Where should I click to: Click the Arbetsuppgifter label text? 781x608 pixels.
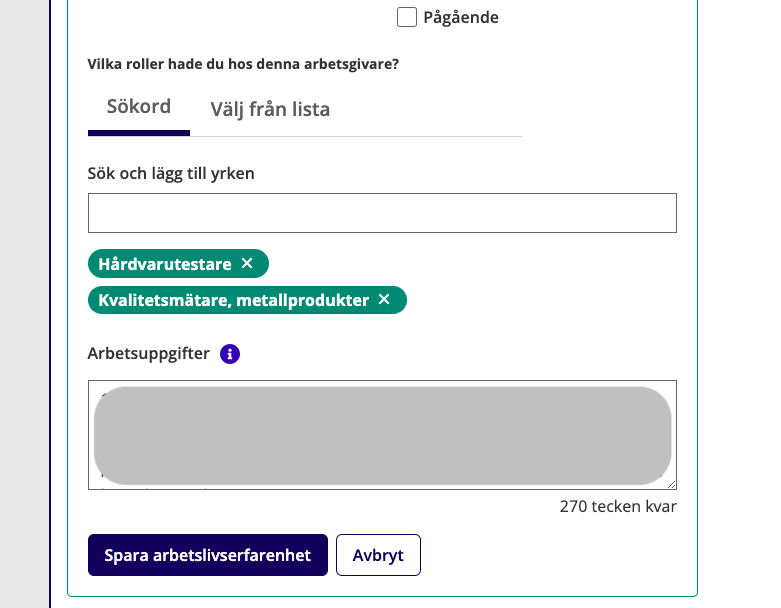(x=149, y=353)
